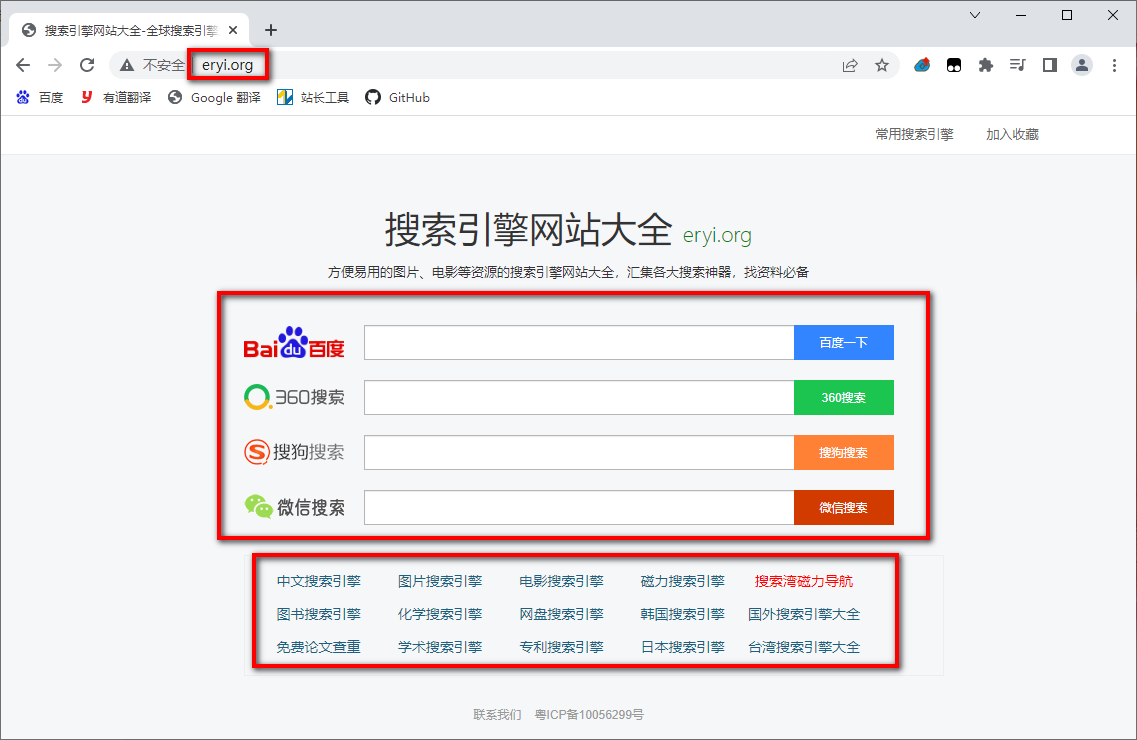Toggle the browser side panel icon
Viewport: 1137px width, 740px height.
pos(1049,65)
